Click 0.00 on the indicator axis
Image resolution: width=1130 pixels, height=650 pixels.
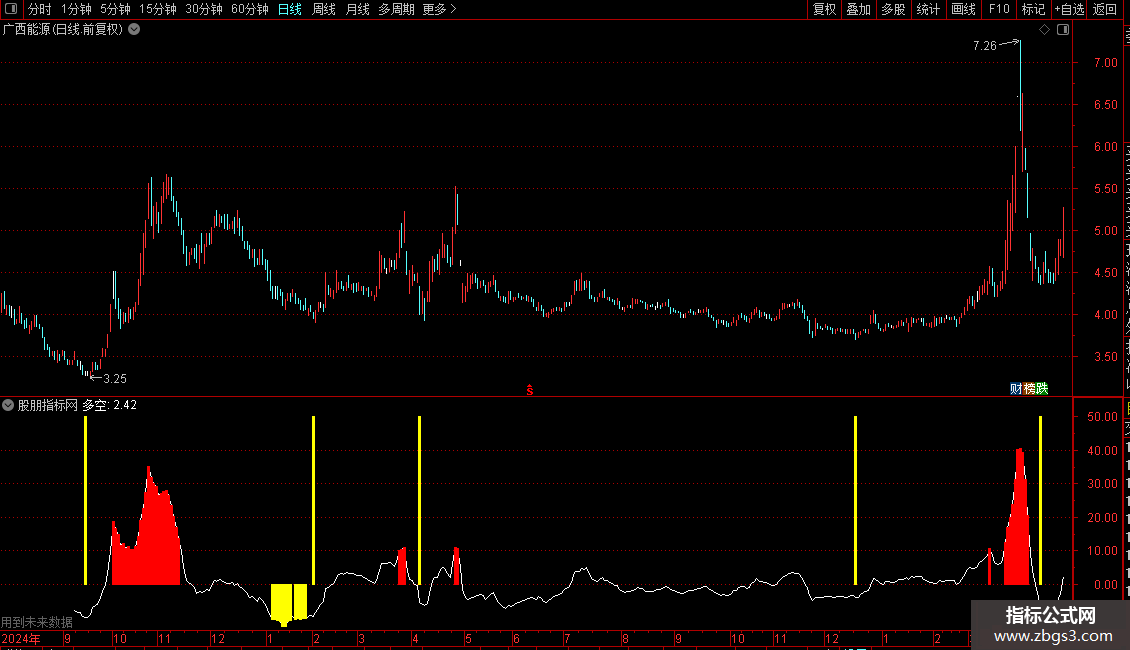pyautogui.click(x=1105, y=584)
